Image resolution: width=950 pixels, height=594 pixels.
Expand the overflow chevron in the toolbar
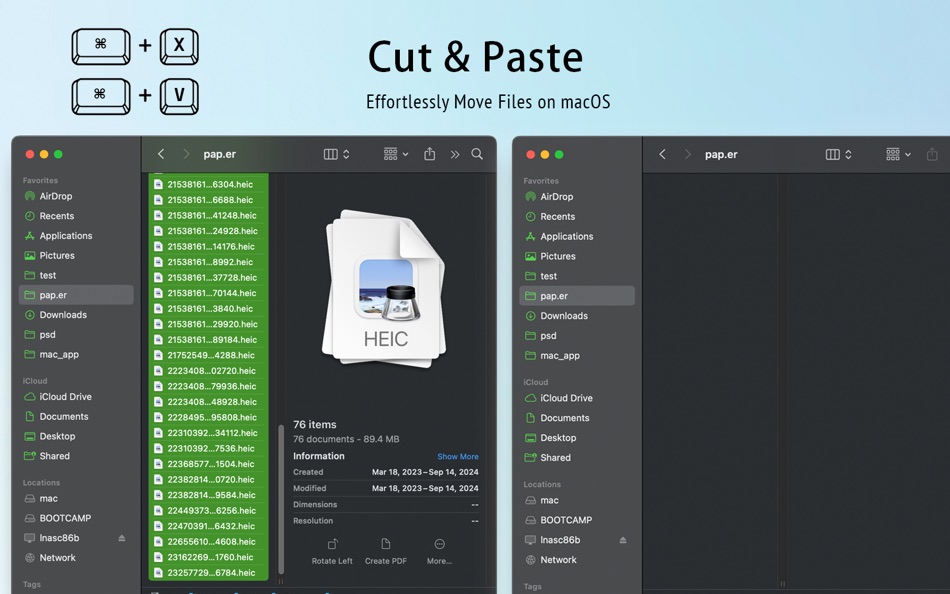pos(454,154)
